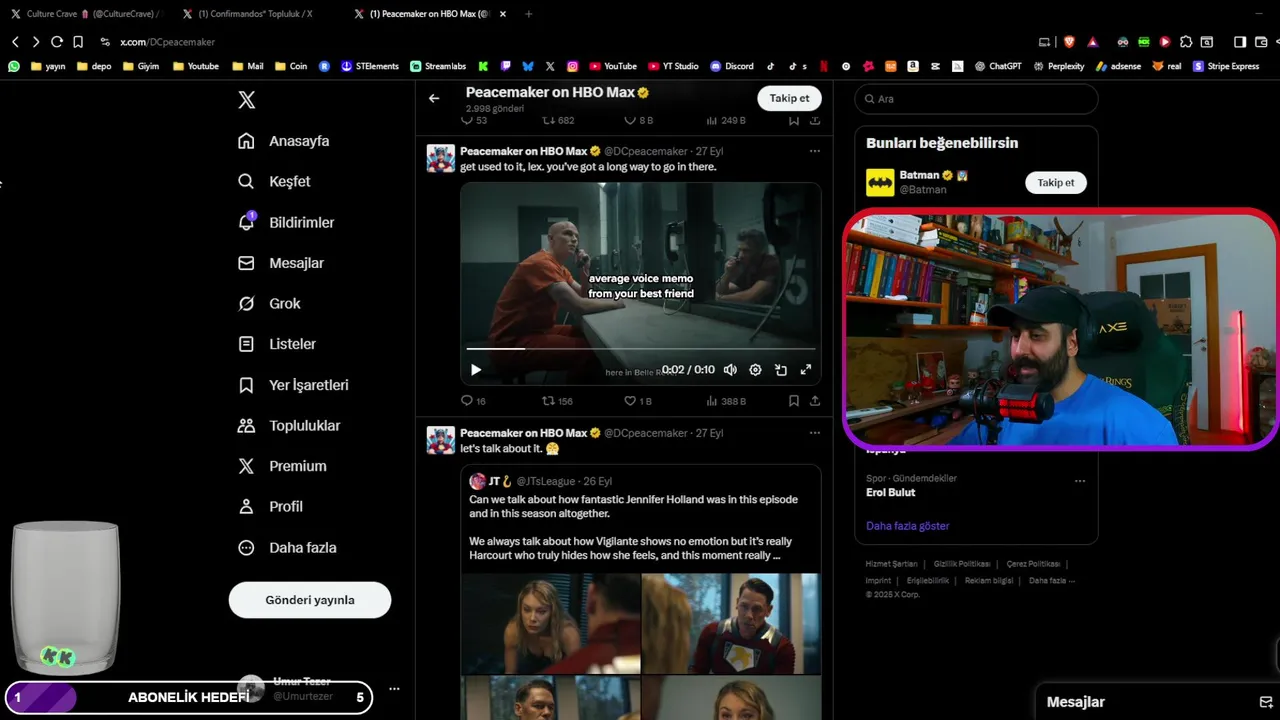Open the Streamlabs bookmark
This screenshot has width=1280, height=720.
coord(438,66)
